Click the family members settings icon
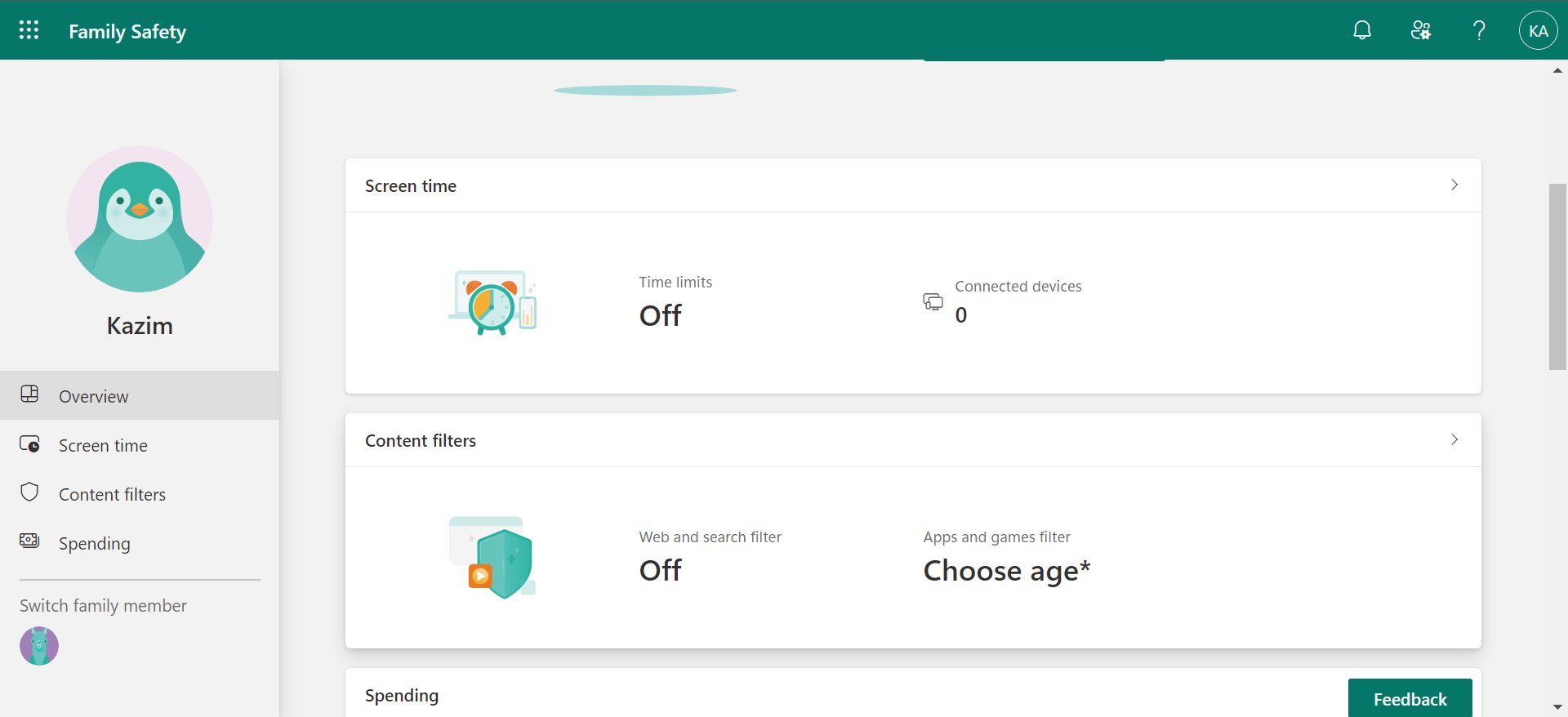1568x717 pixels. [1420, 30]
